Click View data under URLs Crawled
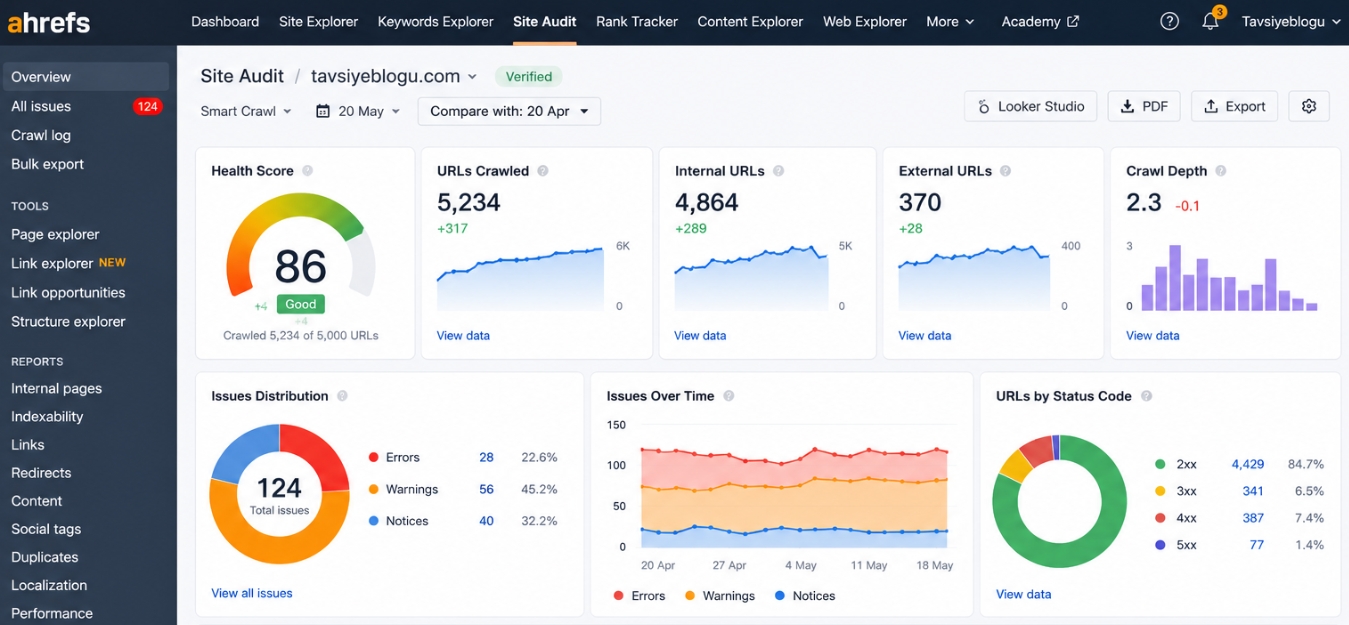This screenshot has width=1349, height=625. [x=463, y=336]
